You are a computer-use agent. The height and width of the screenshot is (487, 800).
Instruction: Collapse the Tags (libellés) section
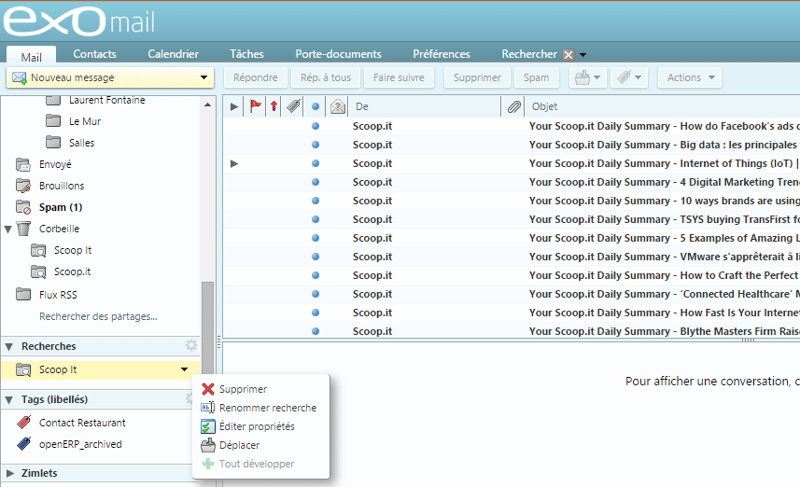9,400
